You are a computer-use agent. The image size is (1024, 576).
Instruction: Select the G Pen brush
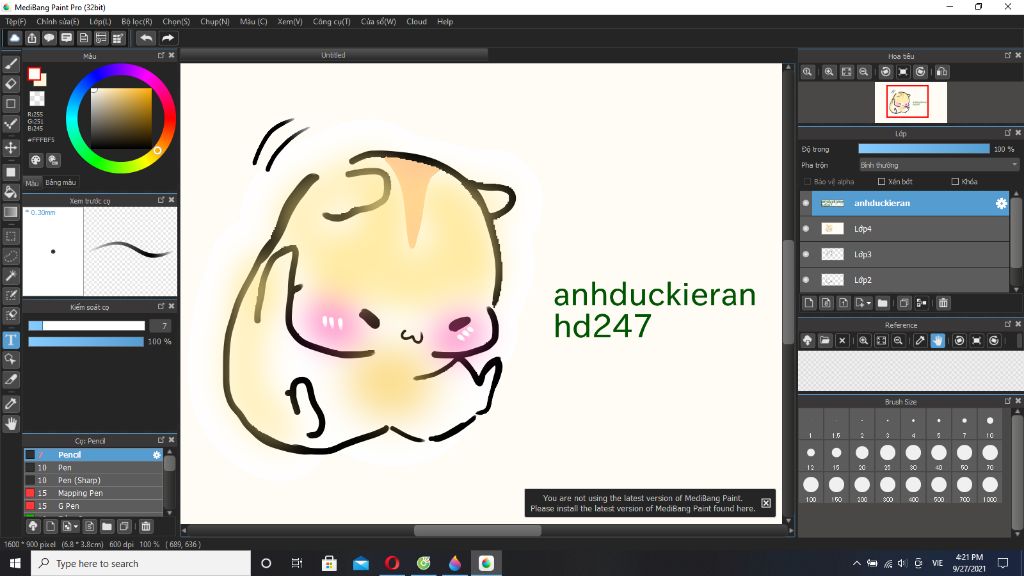tap(93, 505)
